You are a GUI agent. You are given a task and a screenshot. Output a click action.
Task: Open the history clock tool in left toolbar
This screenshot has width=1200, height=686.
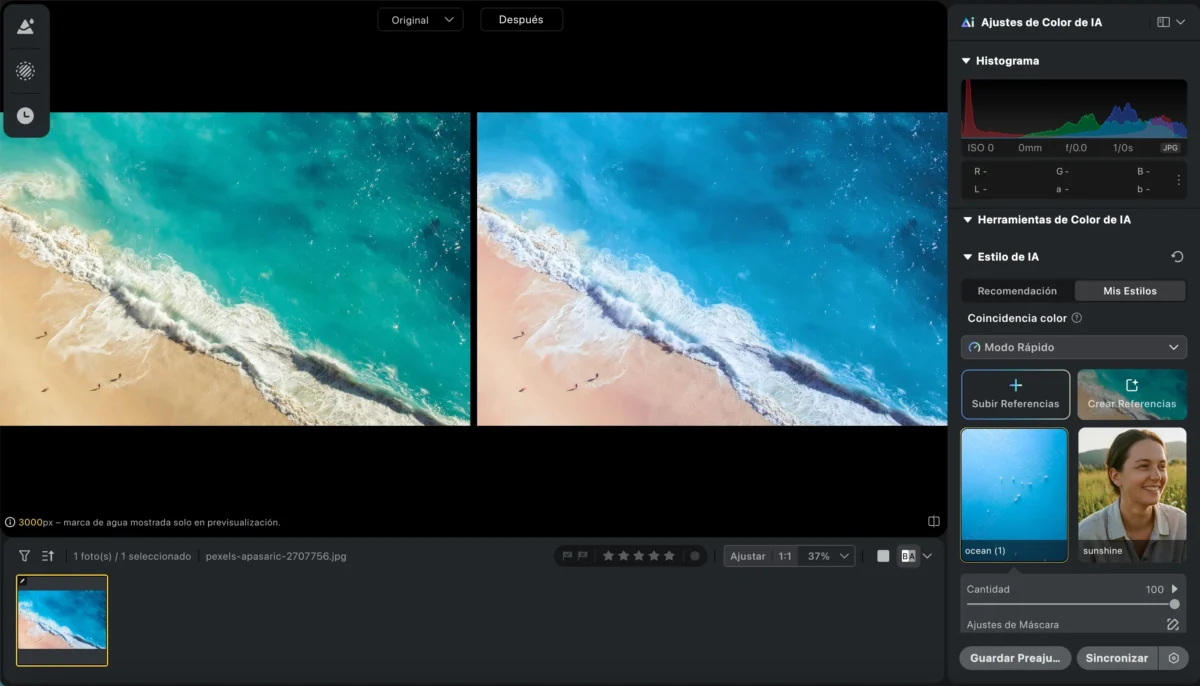pyautogui.click(x=25, y=116)
